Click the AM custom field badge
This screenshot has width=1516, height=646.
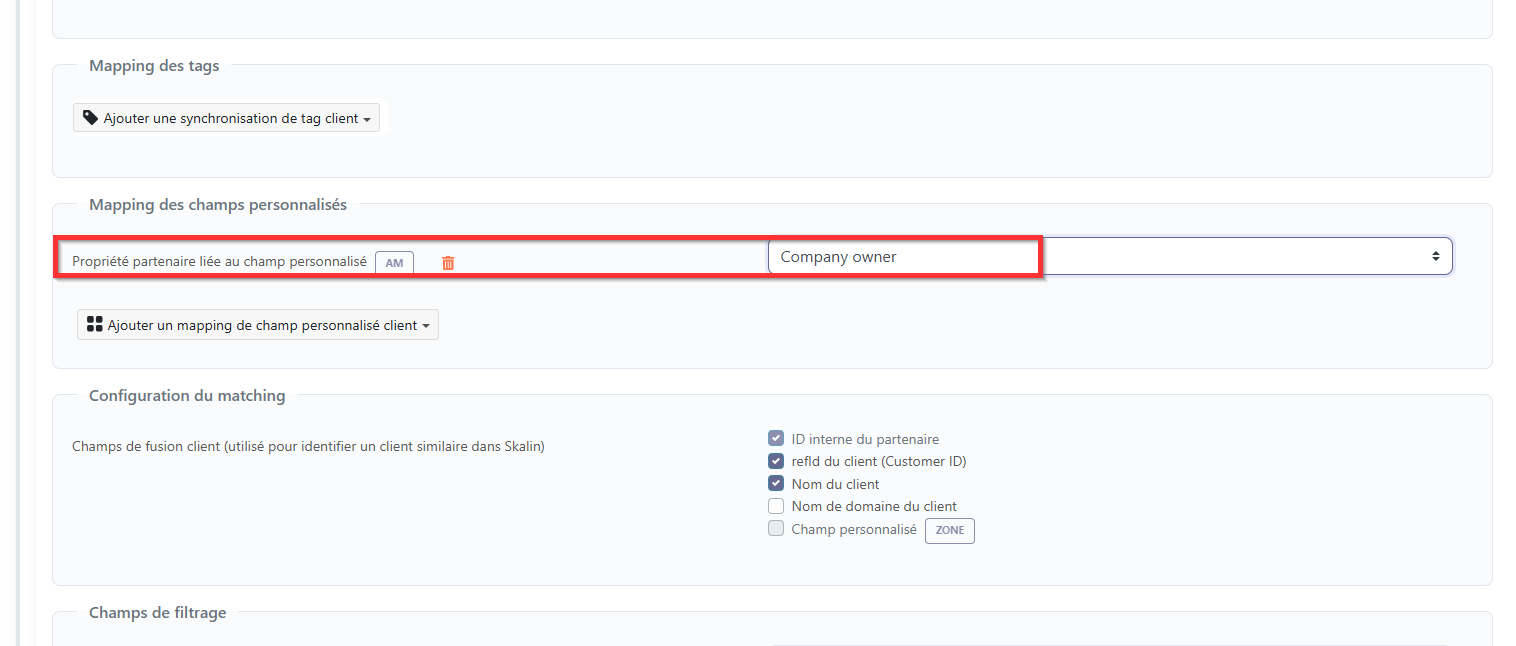tap(394, 263)
